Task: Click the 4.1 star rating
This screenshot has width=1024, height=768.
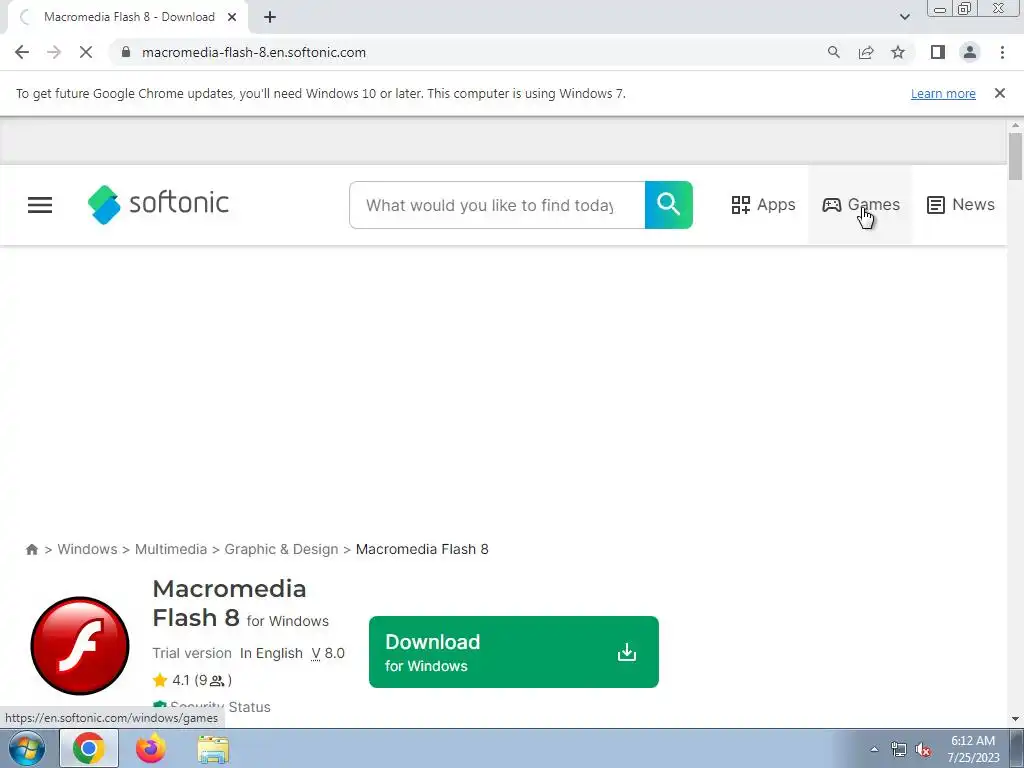Action: [192, 680]
